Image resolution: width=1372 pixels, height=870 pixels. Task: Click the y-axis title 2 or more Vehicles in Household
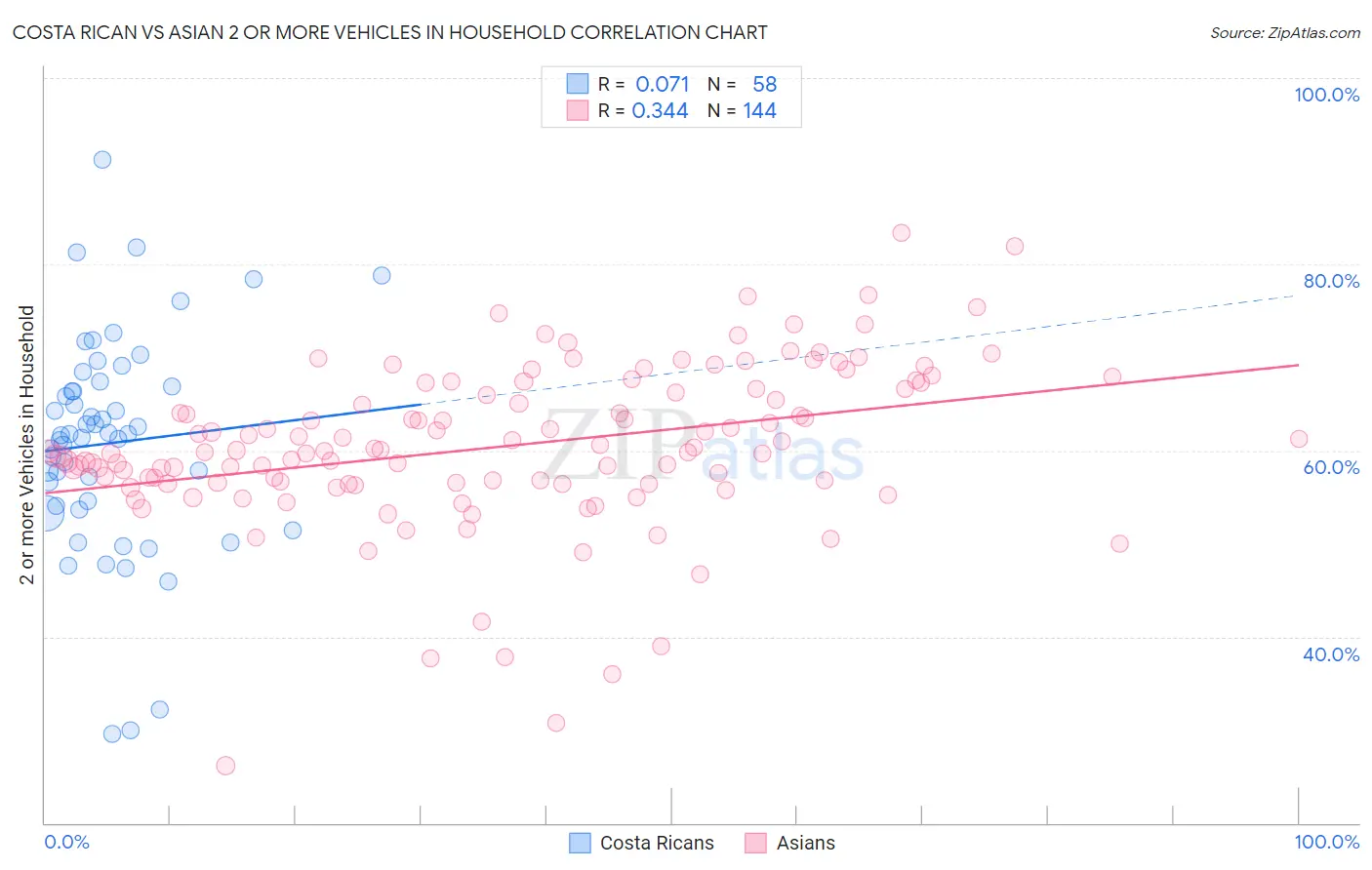(x=27, y=445)
